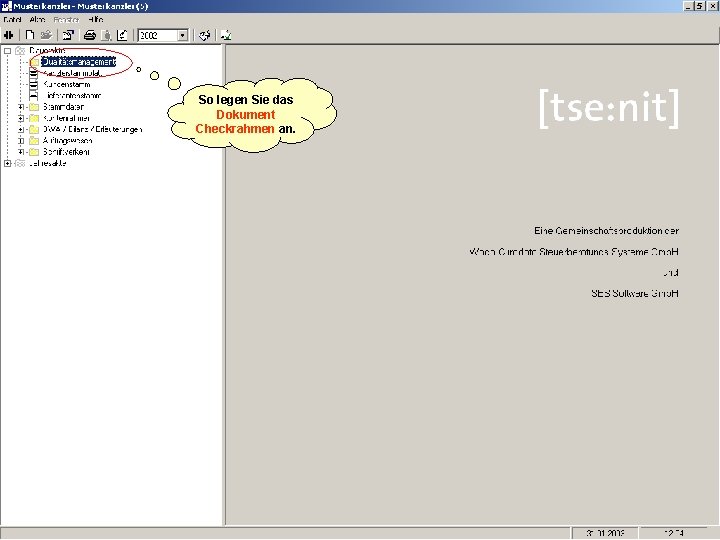Click the Schriftverkehr folder icon
The width and height of the screenshot is (720, 540).
point(34,152)
